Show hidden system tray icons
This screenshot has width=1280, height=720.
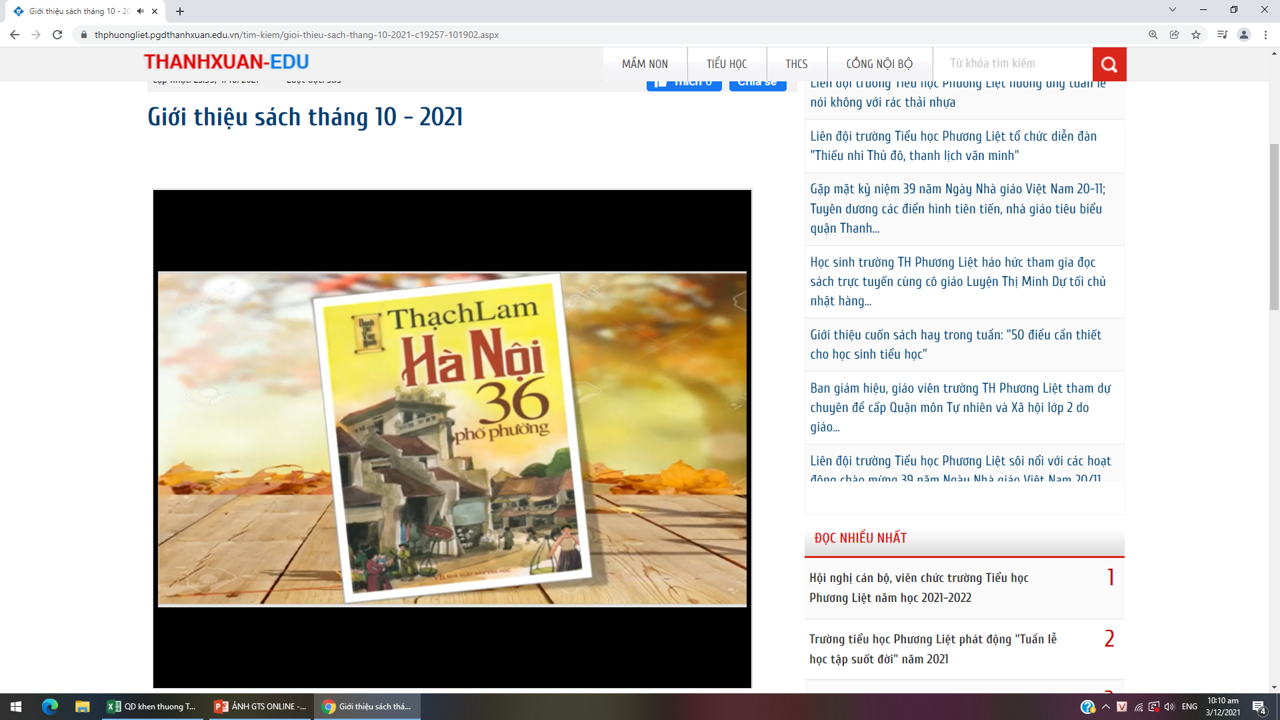point(1105,707)
